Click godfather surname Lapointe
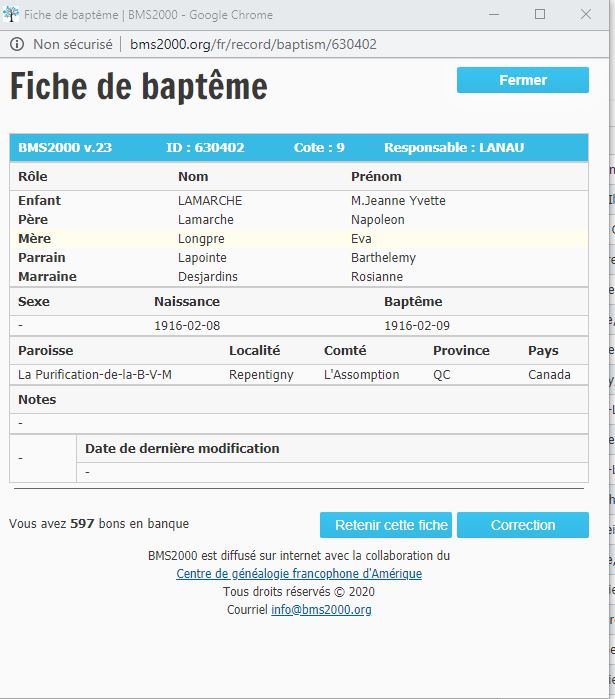Image resolution: width=615 pixels, height=699 pixels. (x=202, y=258)
